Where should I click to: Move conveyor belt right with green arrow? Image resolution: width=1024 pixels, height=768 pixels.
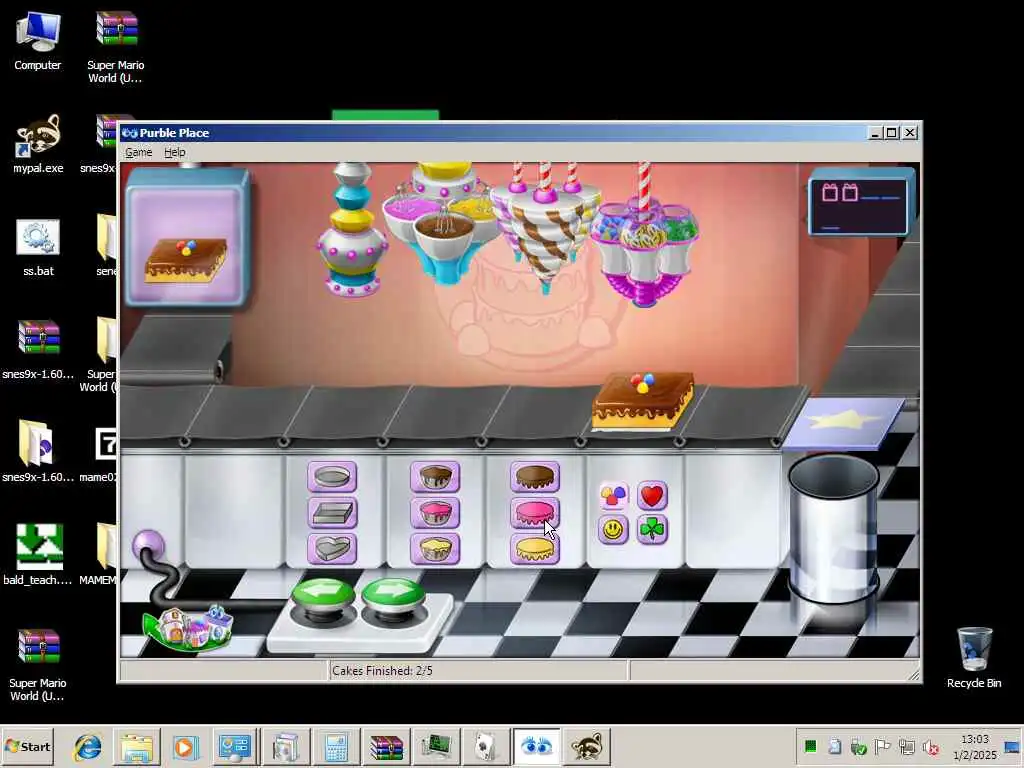[392, 596]
